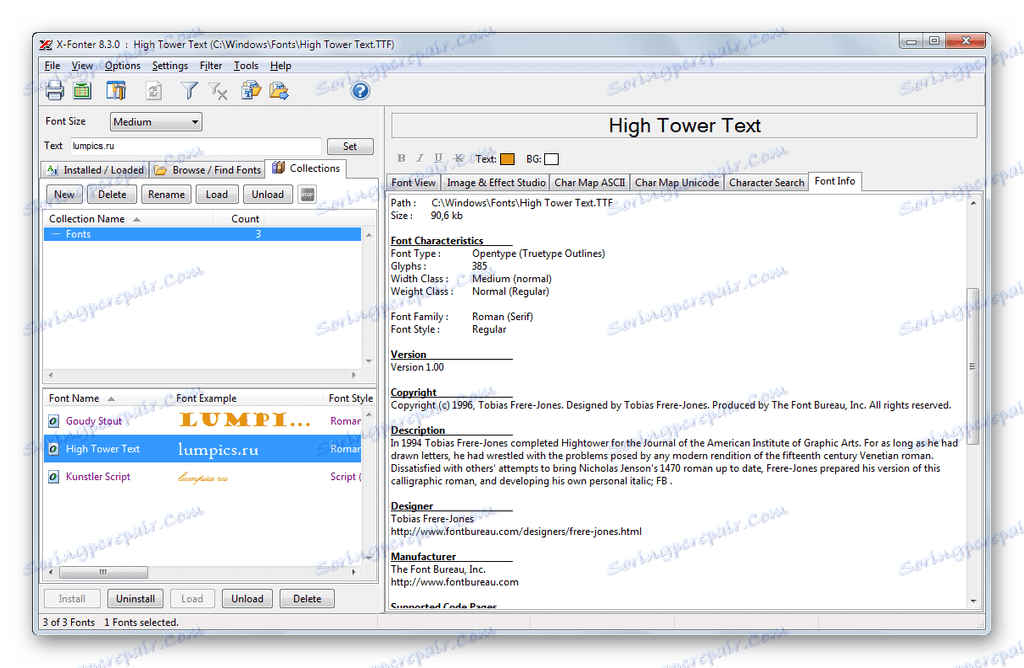The image size is (1024, 668).
Task: Open the Filter menu
Action: 211,65
